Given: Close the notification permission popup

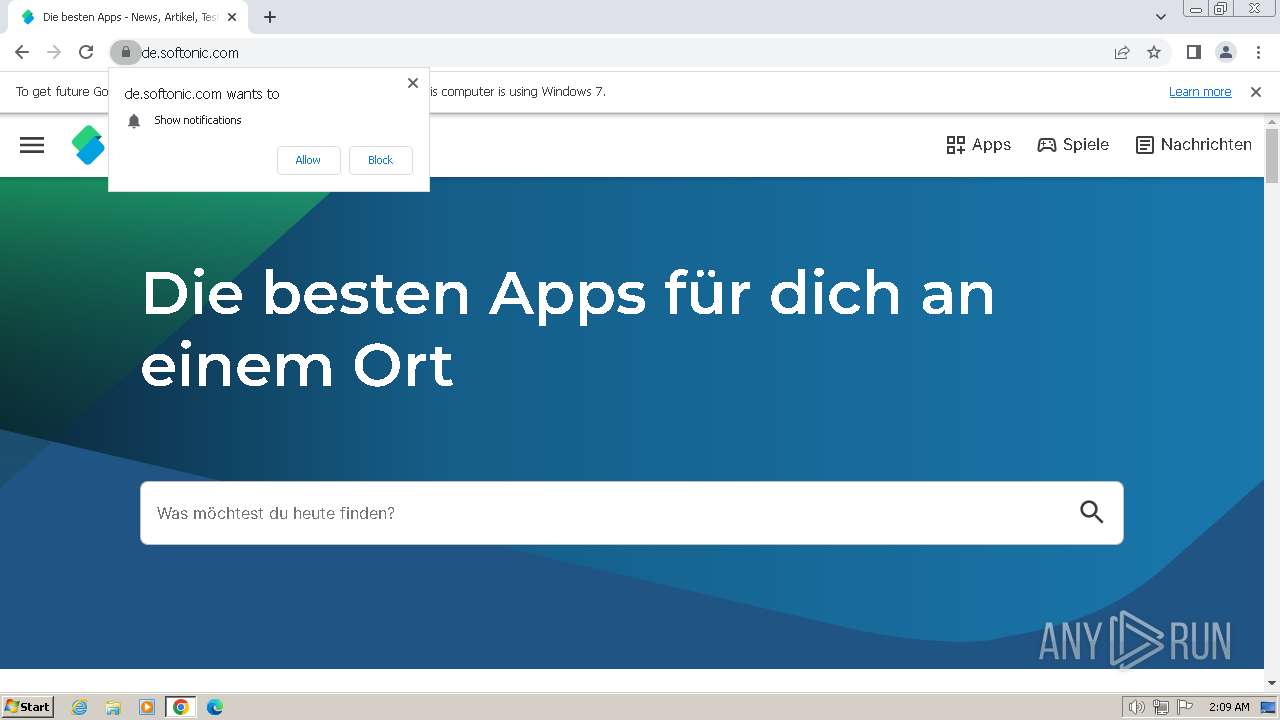Looking at the screenshot, I should [413, 83].
